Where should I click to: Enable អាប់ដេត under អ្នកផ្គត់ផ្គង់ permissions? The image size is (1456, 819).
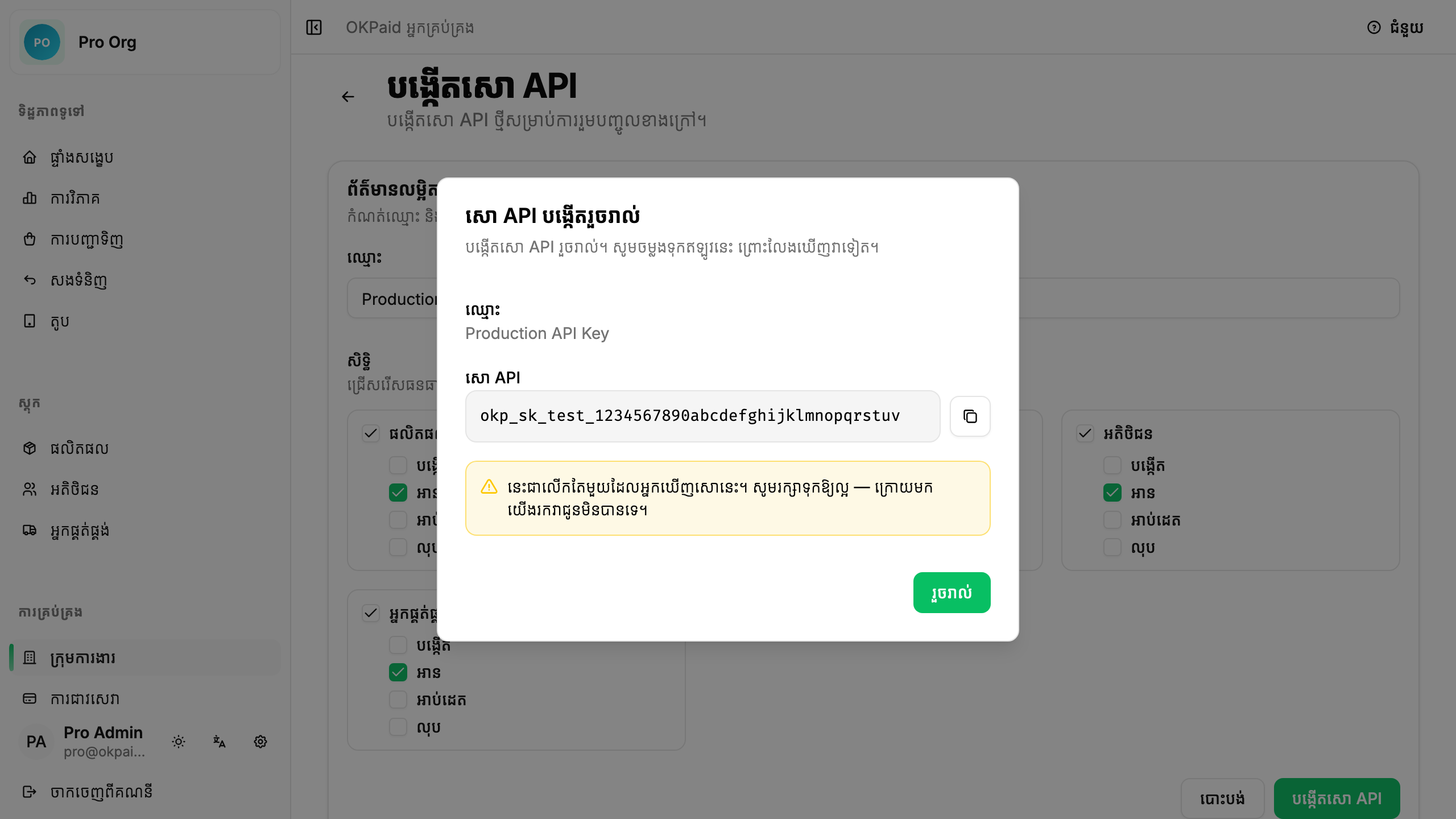[398, 700]
